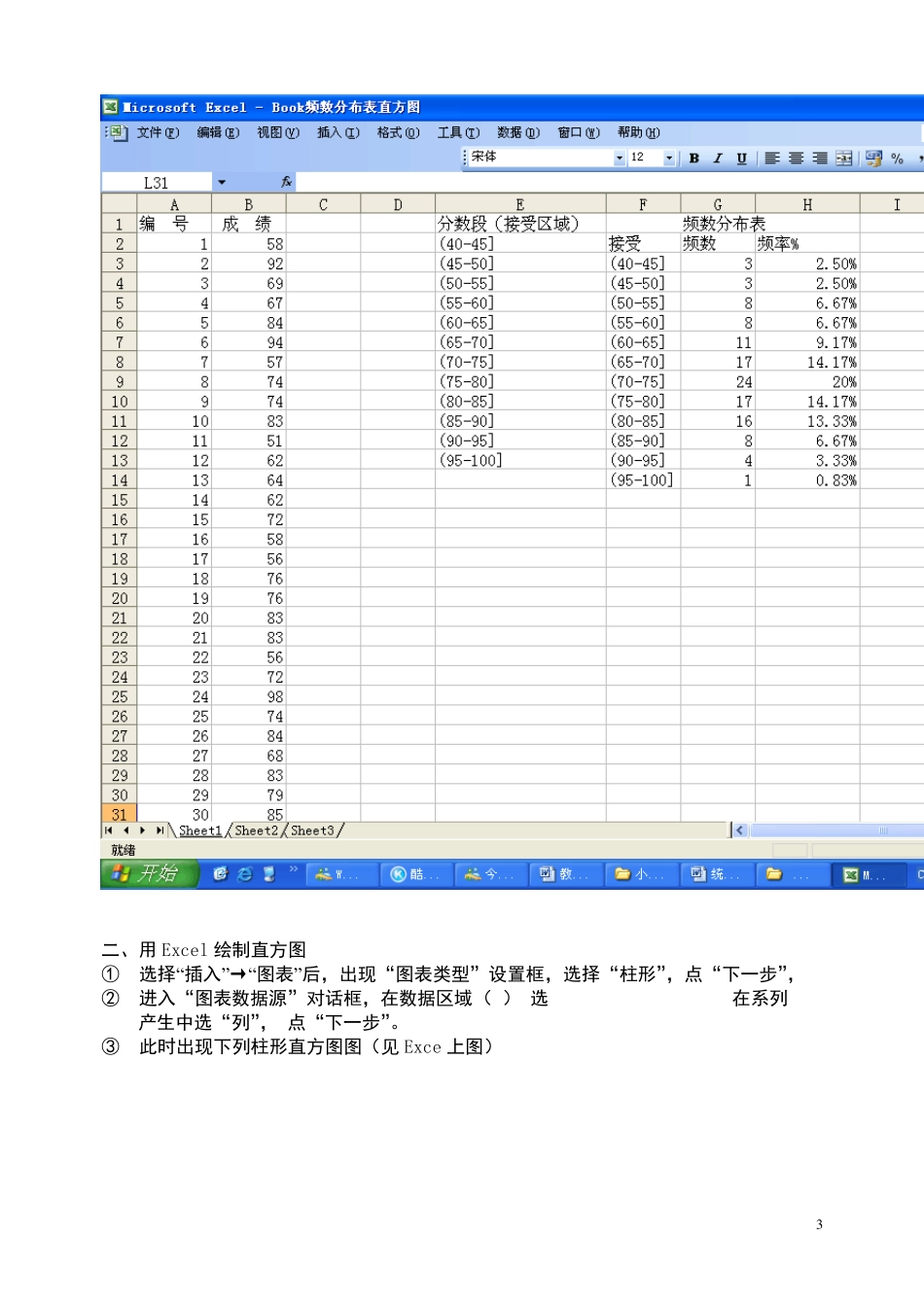The image size is (924, 1307).
Task: Click the Excel workbook icon beside the File menu
Action: [x=118, y=132]
